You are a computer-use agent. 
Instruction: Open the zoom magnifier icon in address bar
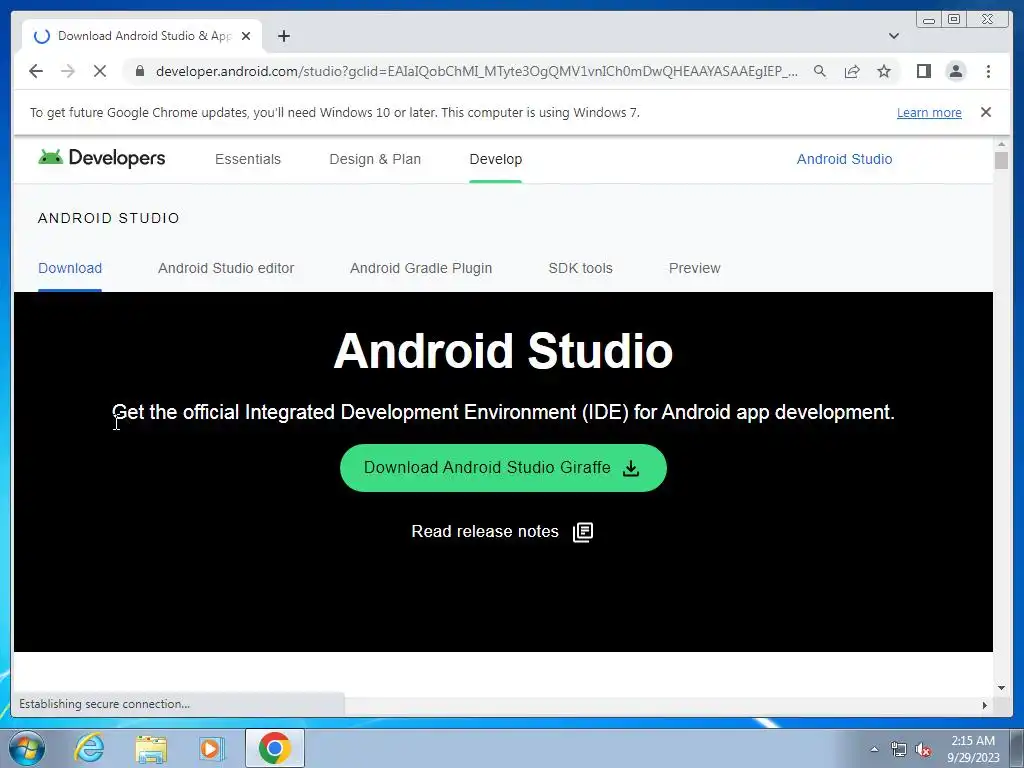pos(820,71)
